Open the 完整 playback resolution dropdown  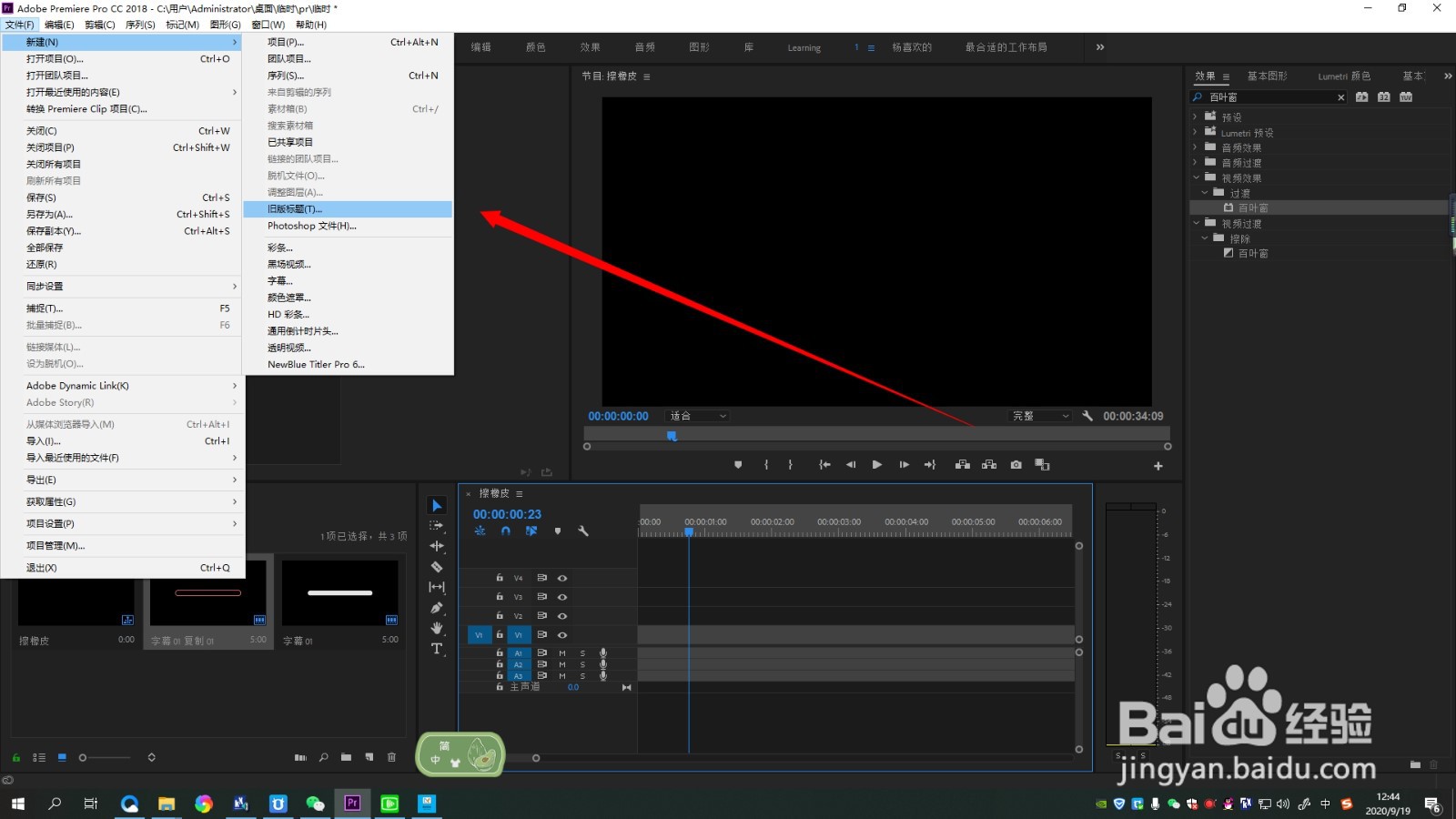click(x=1041, y=416)
